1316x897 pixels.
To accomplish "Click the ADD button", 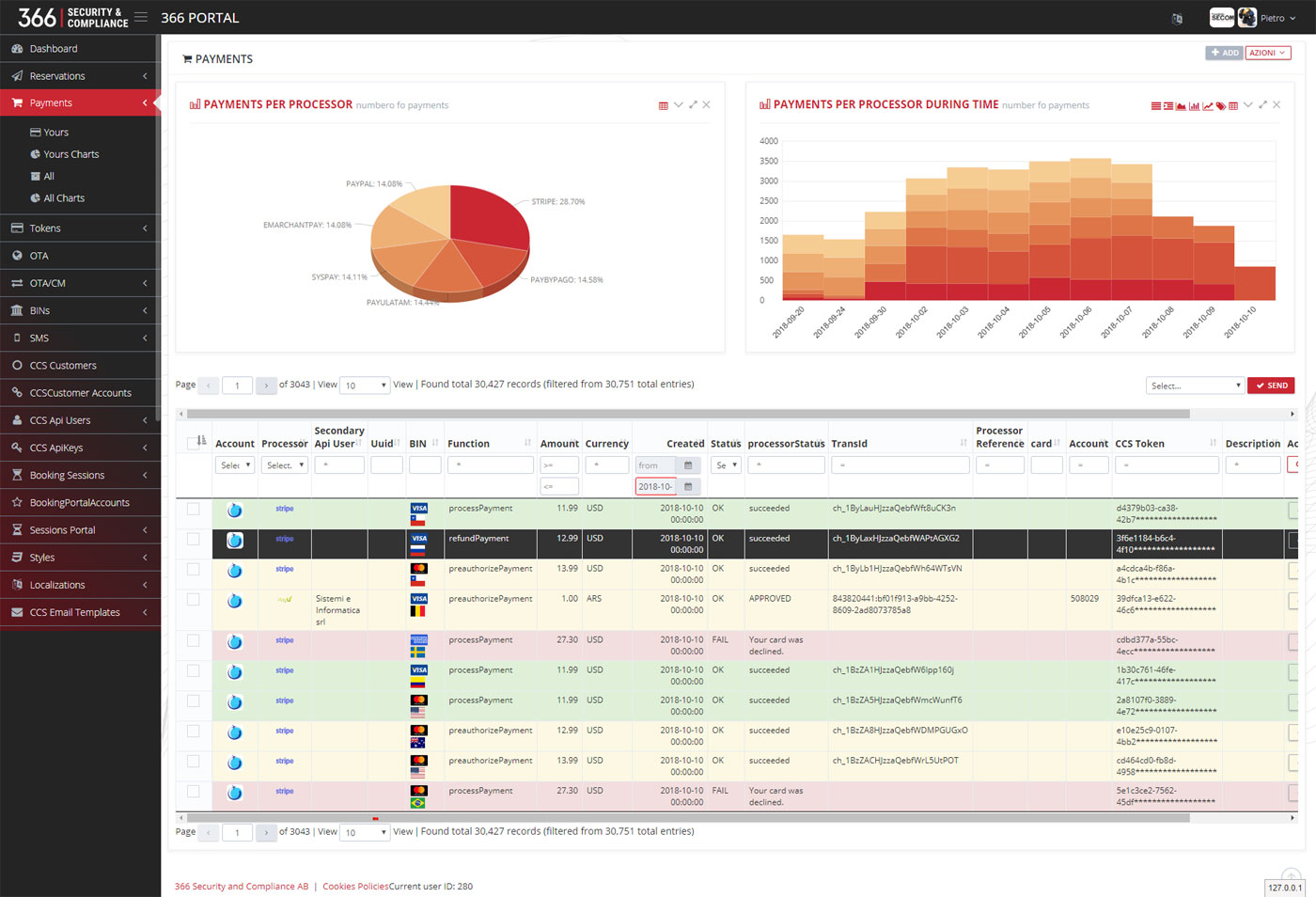I will tap(1225, 53).
